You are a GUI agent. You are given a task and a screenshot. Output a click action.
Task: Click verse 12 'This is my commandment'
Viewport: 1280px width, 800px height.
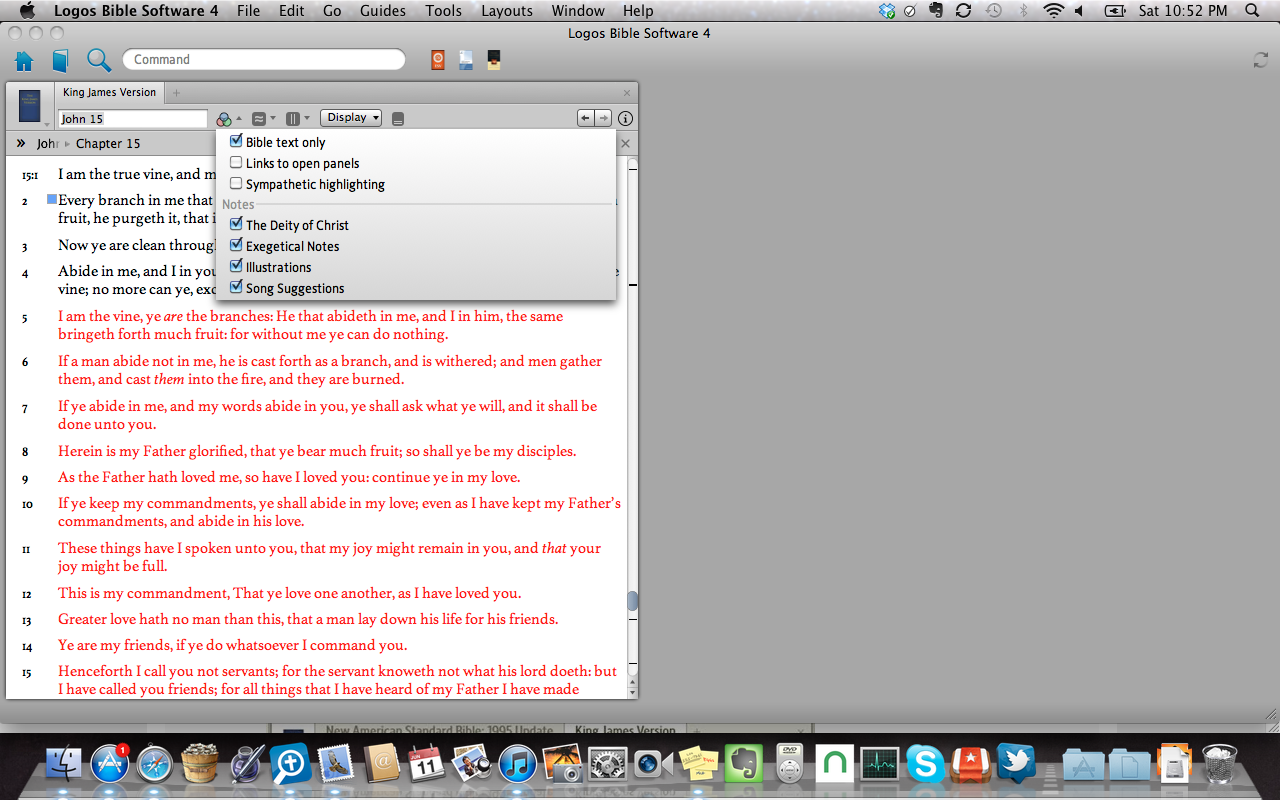pyautogui.click(x=144, y=593)
